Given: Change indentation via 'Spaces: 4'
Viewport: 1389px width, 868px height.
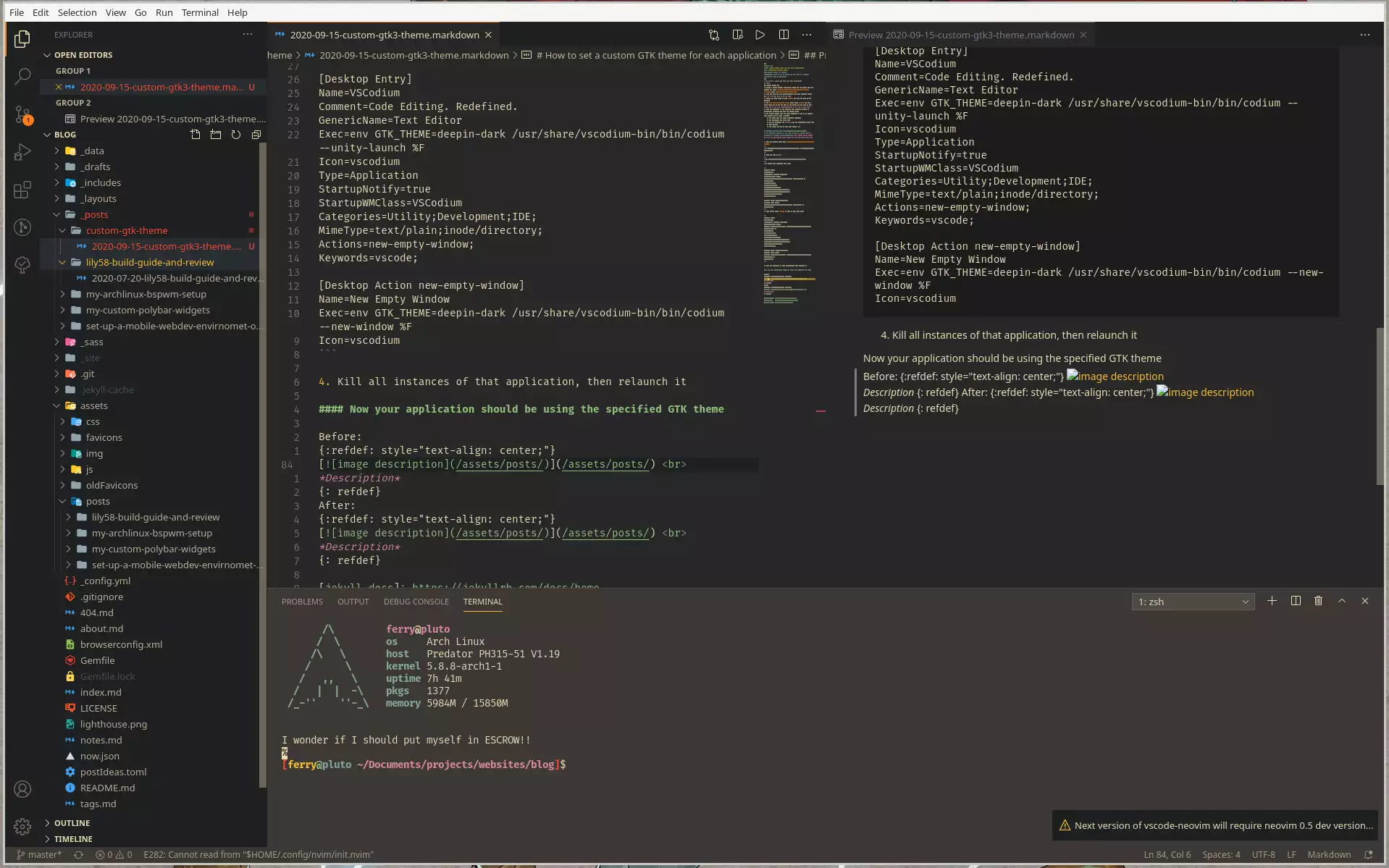Looking at the screenshot, I should pos(1221,854).
